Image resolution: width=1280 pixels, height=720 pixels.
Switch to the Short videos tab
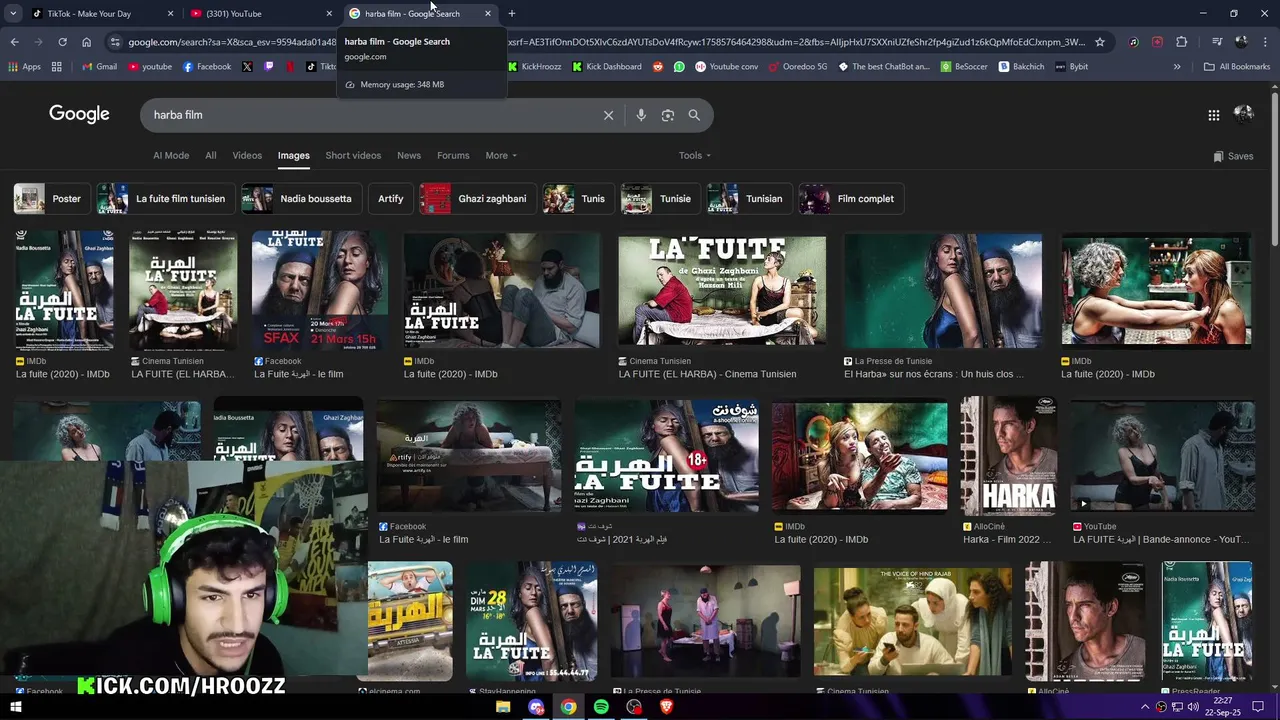(353, 155)
